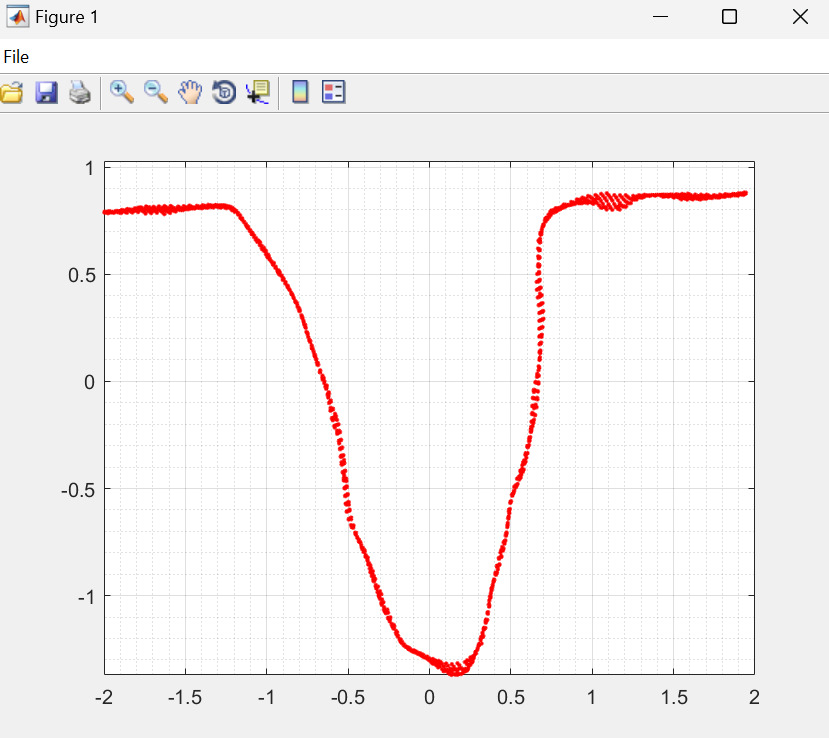Toggle the Data Cursor tool

point(258,93)
